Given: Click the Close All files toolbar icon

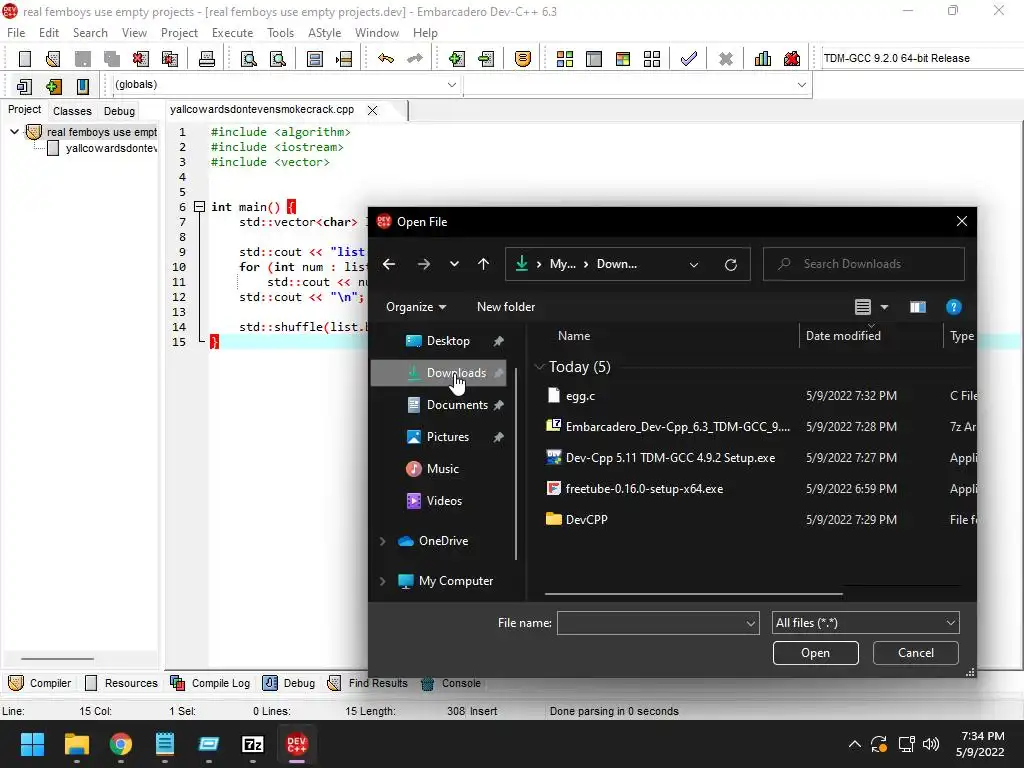Looking at the screenshot, I should click(x=170, y=59).
